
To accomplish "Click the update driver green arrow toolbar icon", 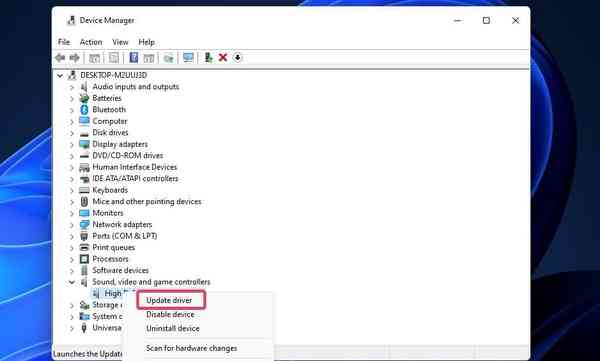I will (208, 58).
